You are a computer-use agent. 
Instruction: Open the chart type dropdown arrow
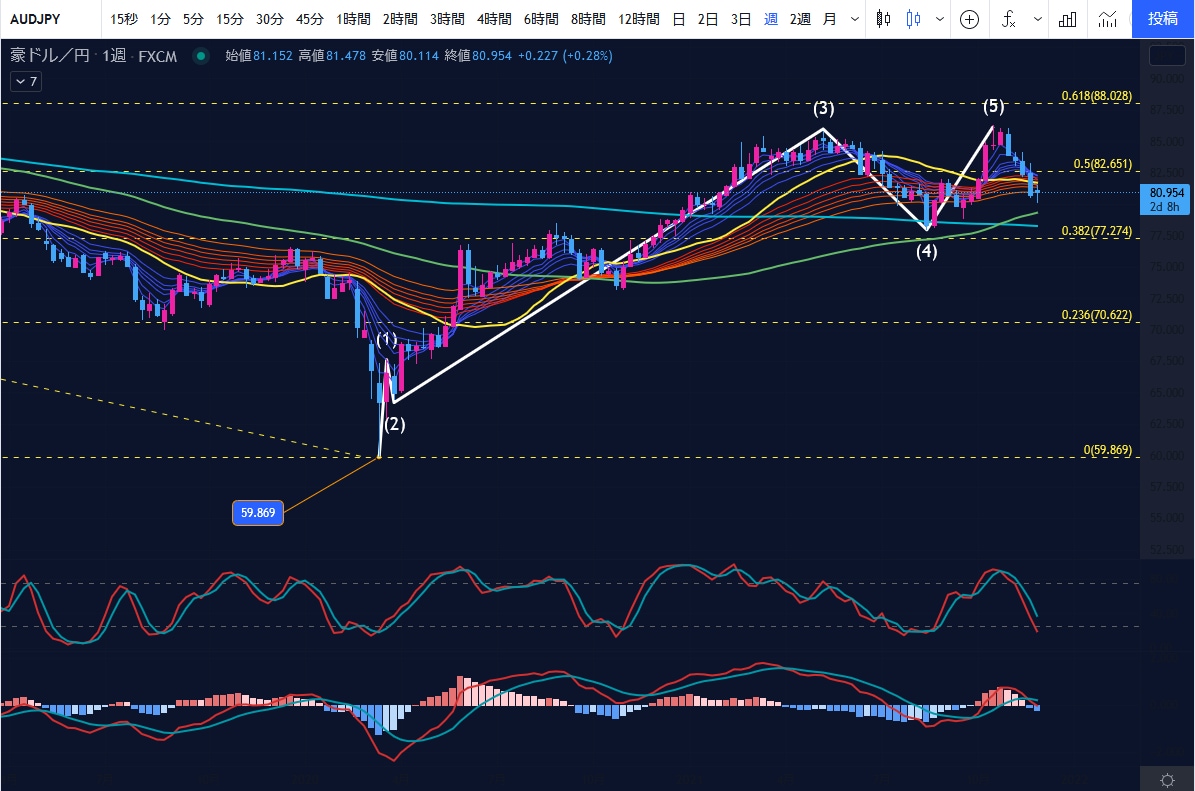pyautogui.click(x=940, y=19)
